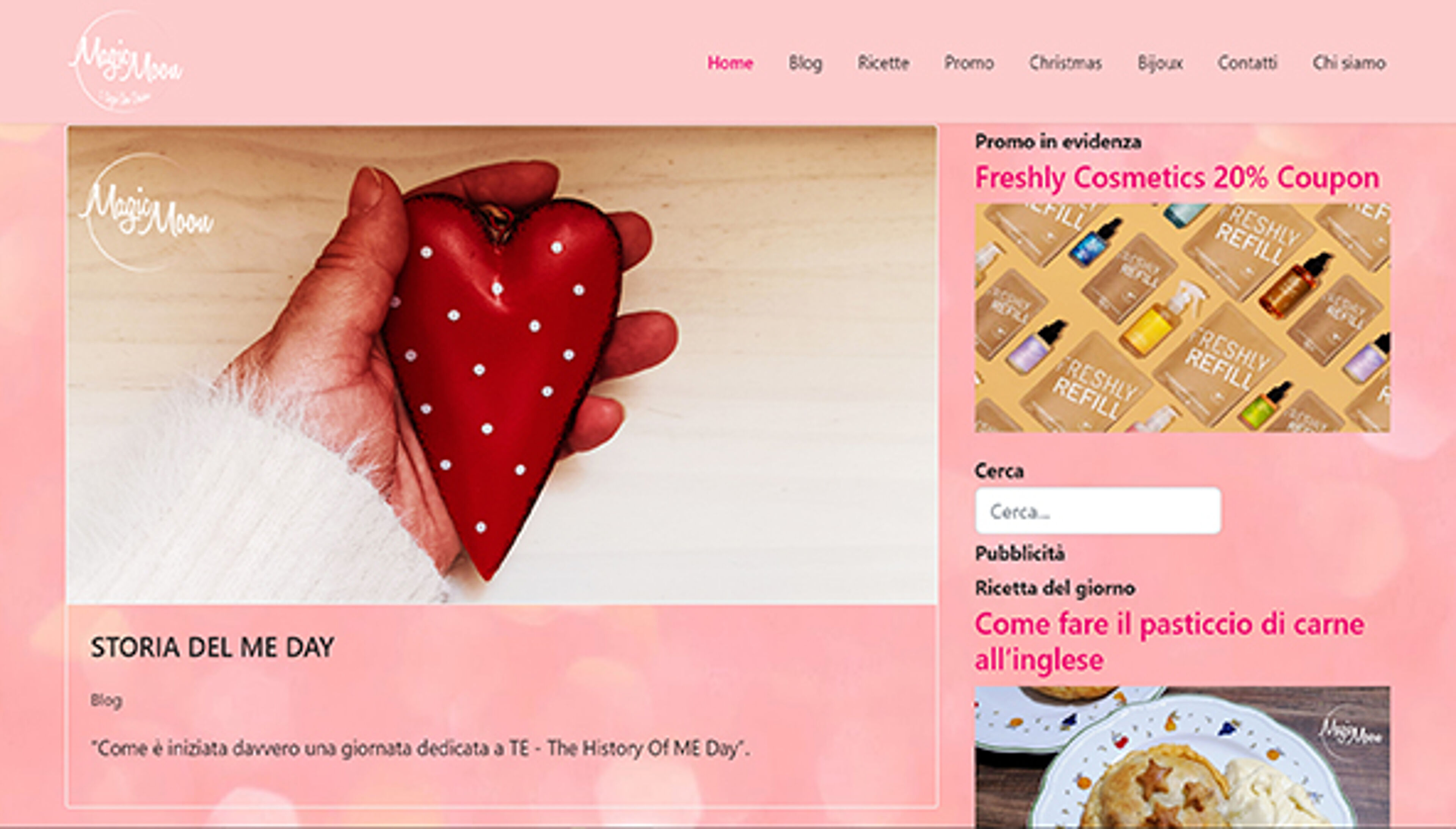Visit the Bijoux page
This screenshot has height=829, width=1456.
tap(1159, 63)
